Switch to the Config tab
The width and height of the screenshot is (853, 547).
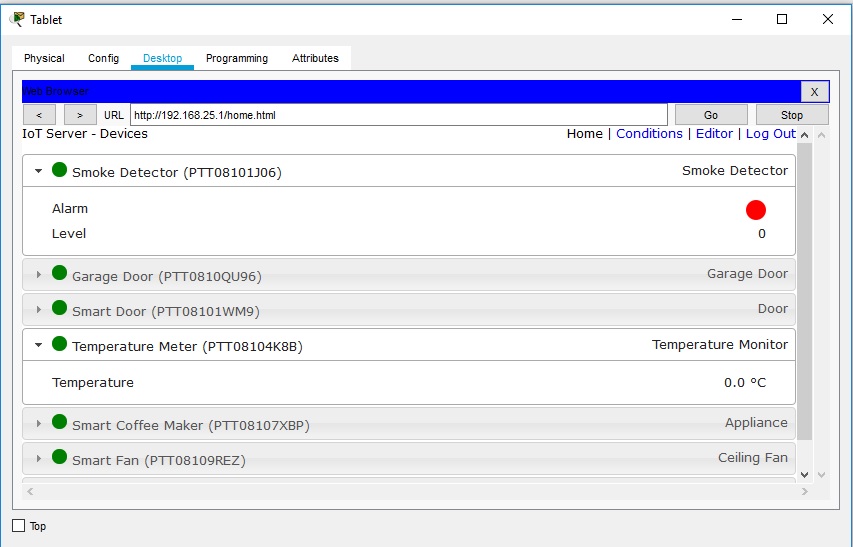(x=103, y=58)
